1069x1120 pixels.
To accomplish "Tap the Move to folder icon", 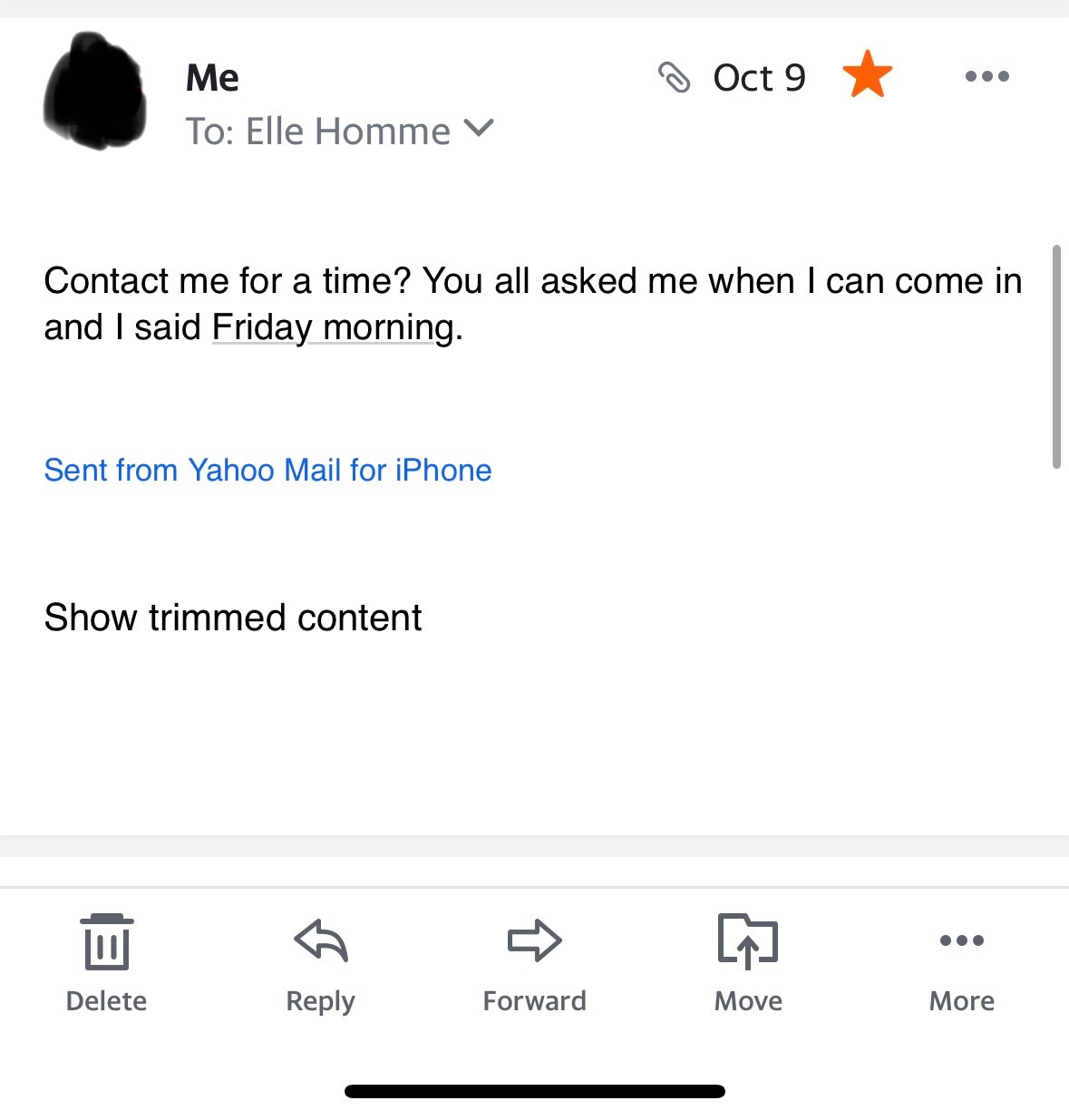I will 747,940.
